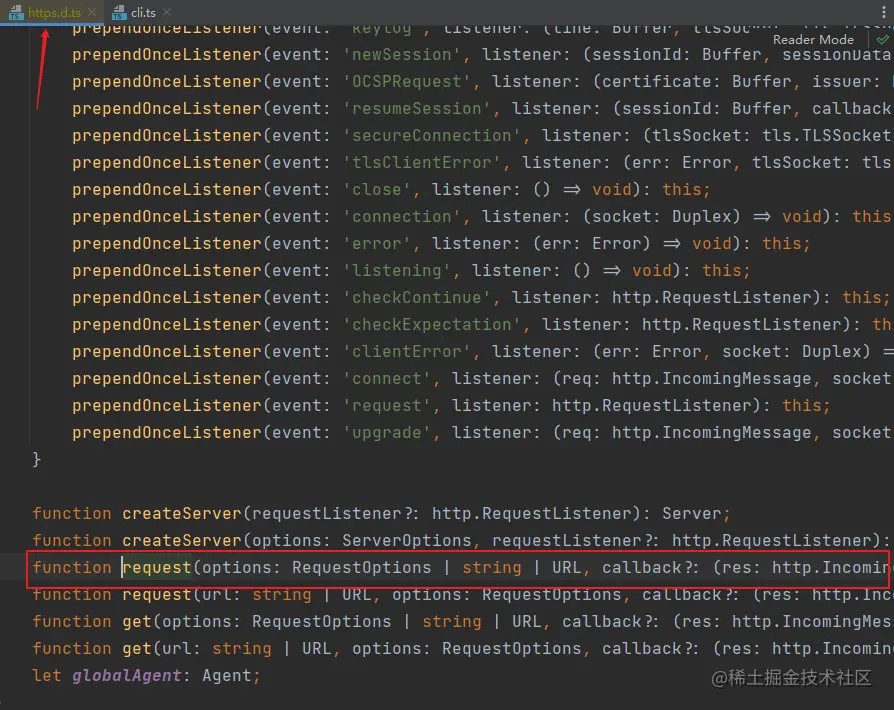Click the 'secureConnection' event string
The height and width of the screenshot is (710, 894).
click(x=432, y=135)
